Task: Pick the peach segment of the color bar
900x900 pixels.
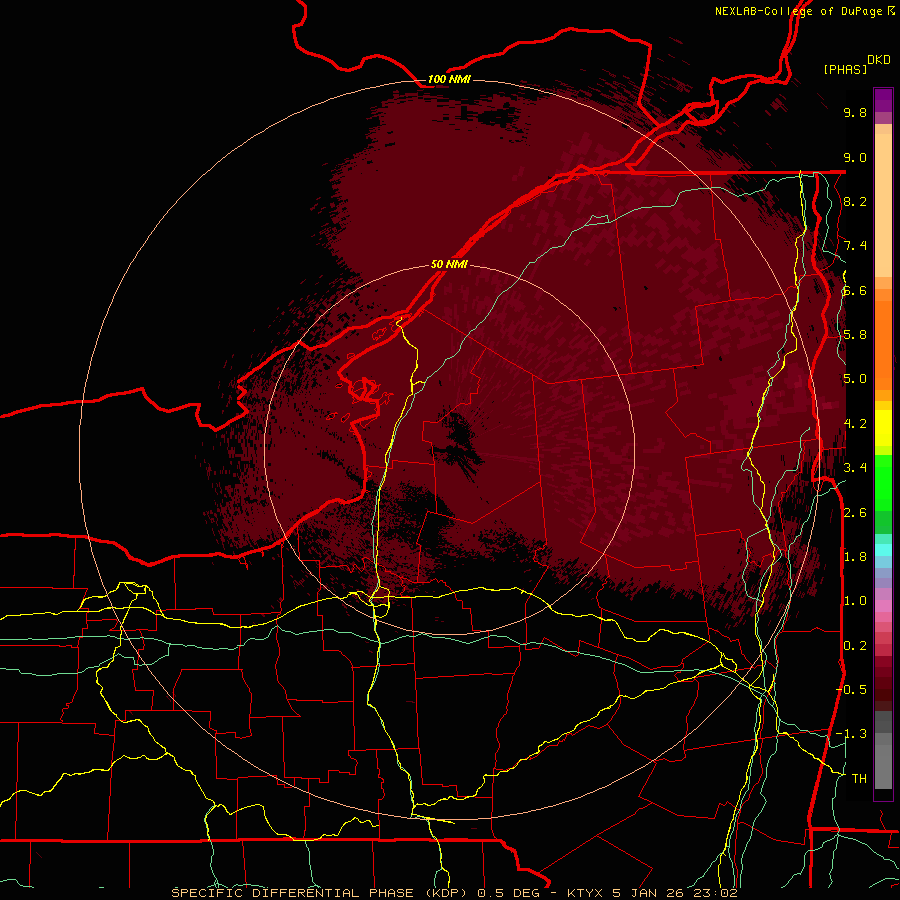Action: [883, 205]
